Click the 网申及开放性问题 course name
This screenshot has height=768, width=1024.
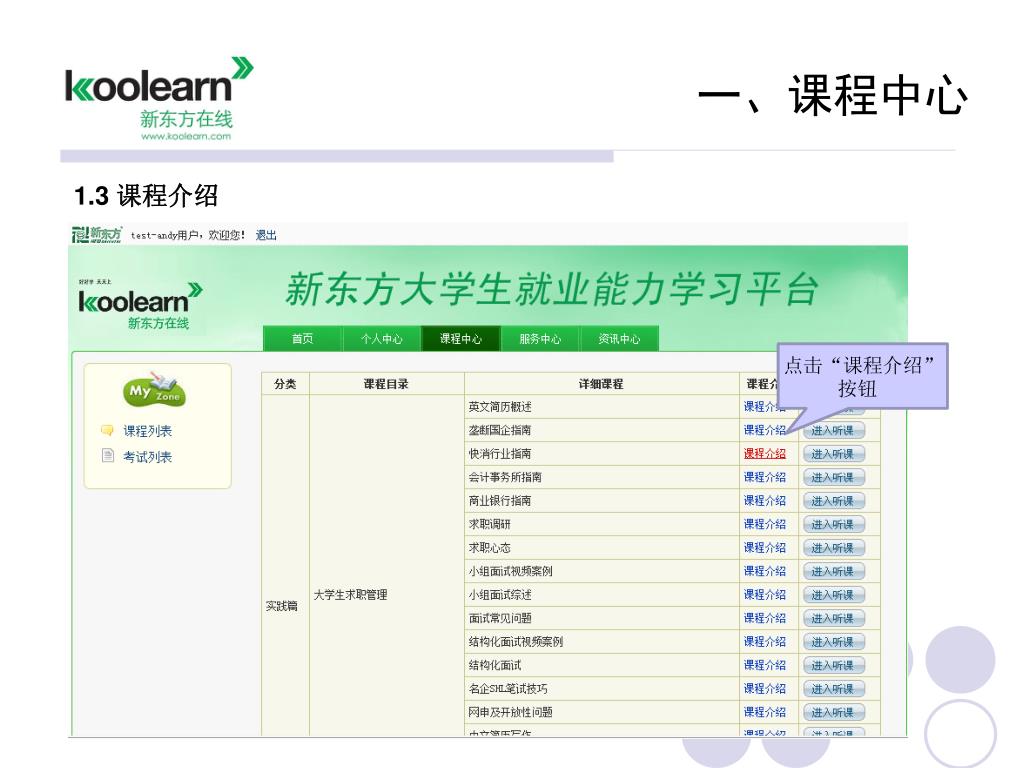coord(510,712)
